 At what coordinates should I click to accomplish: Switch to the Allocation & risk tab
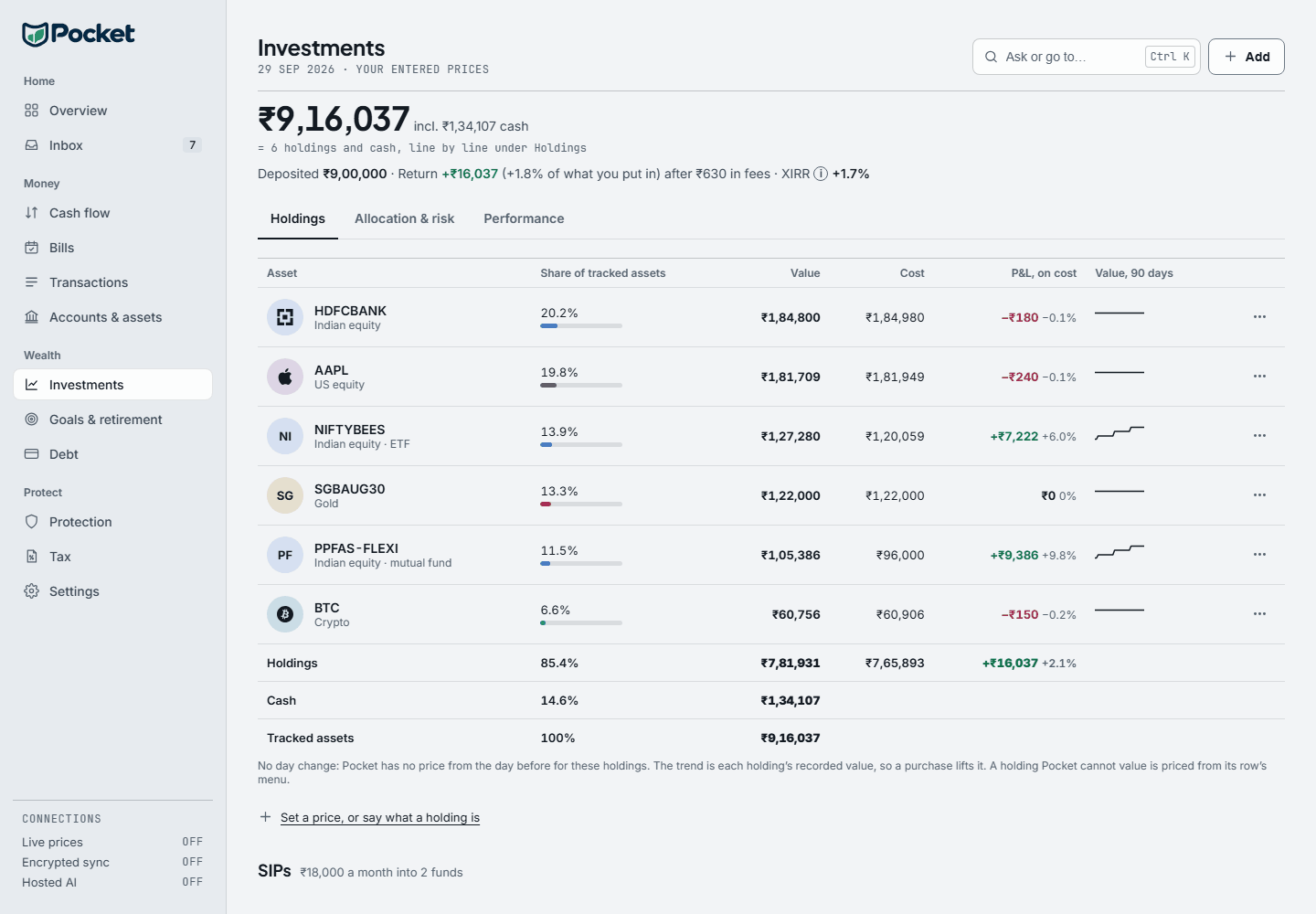click(405, 218)
